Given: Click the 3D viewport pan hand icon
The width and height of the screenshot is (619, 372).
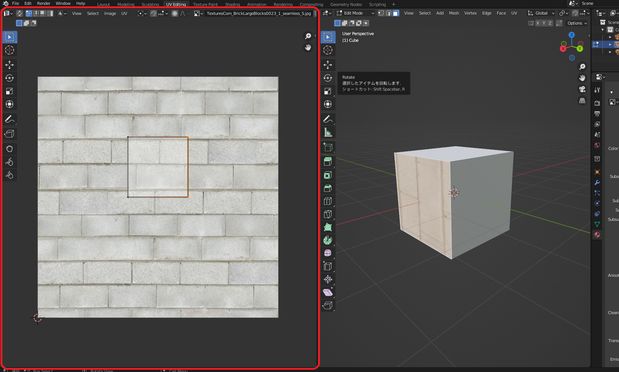Looking at the screenshot, I should [582, 78].
